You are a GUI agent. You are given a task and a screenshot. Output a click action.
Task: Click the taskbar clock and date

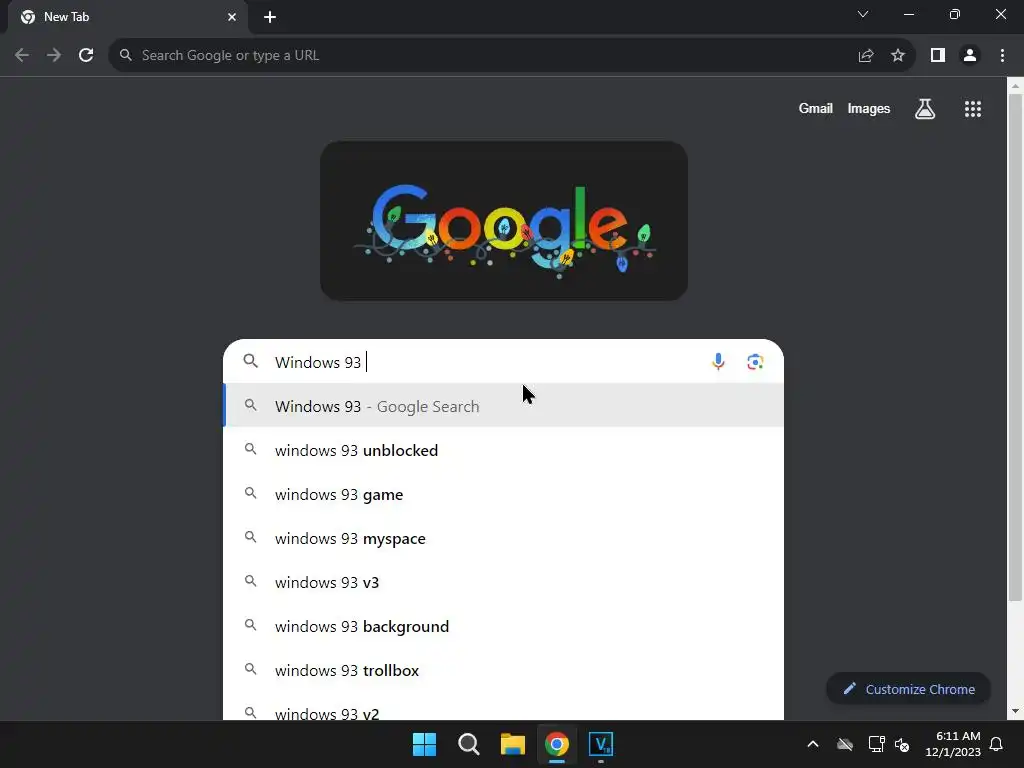click(x=953, y=744)
